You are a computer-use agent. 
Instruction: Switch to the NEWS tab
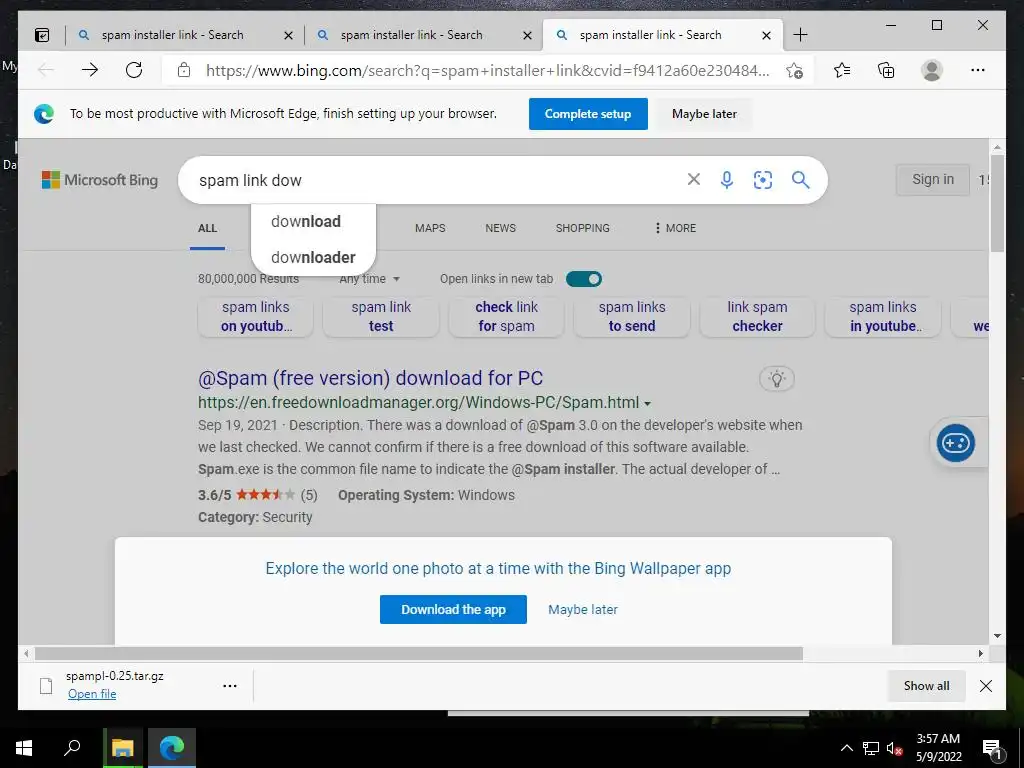[500, 228]
